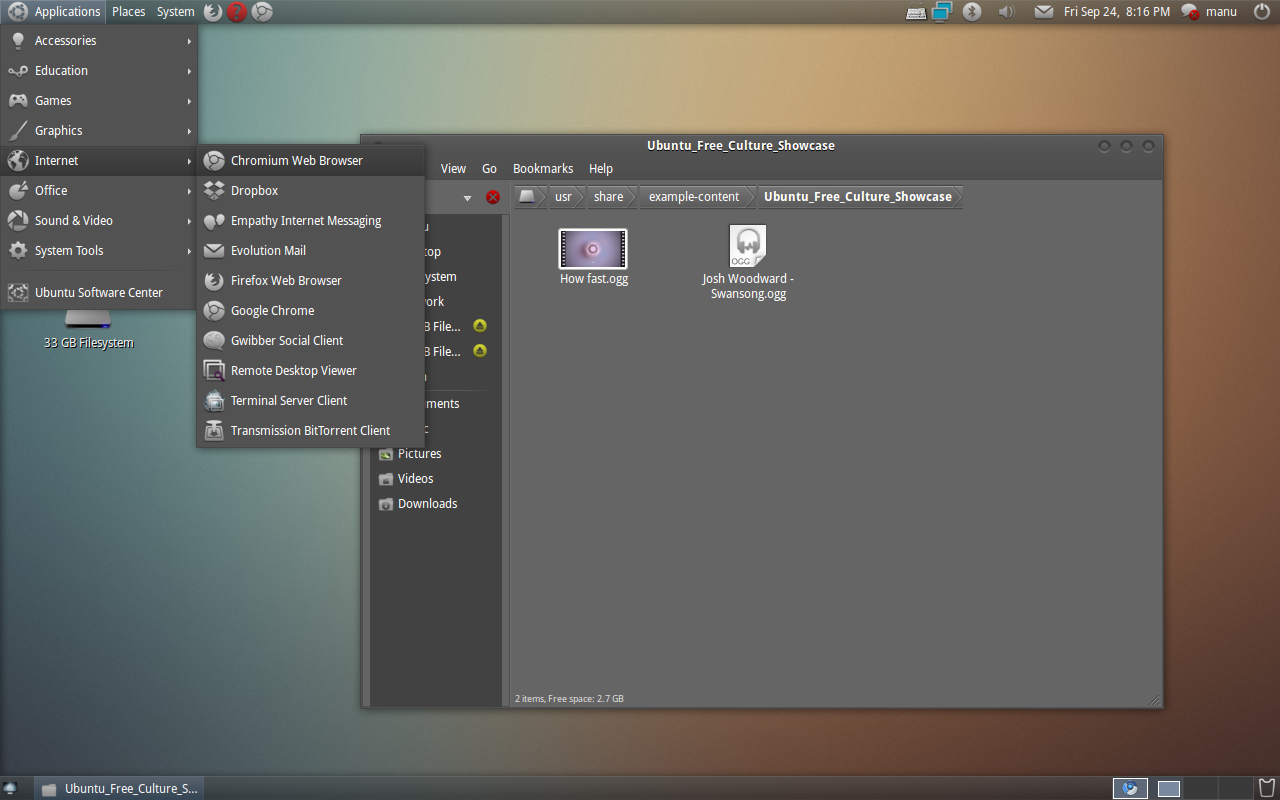The height and width of the screenshot is (800, 1280).
Task: Go to example-content in the path bar
Action: click(x=694, y=197)
